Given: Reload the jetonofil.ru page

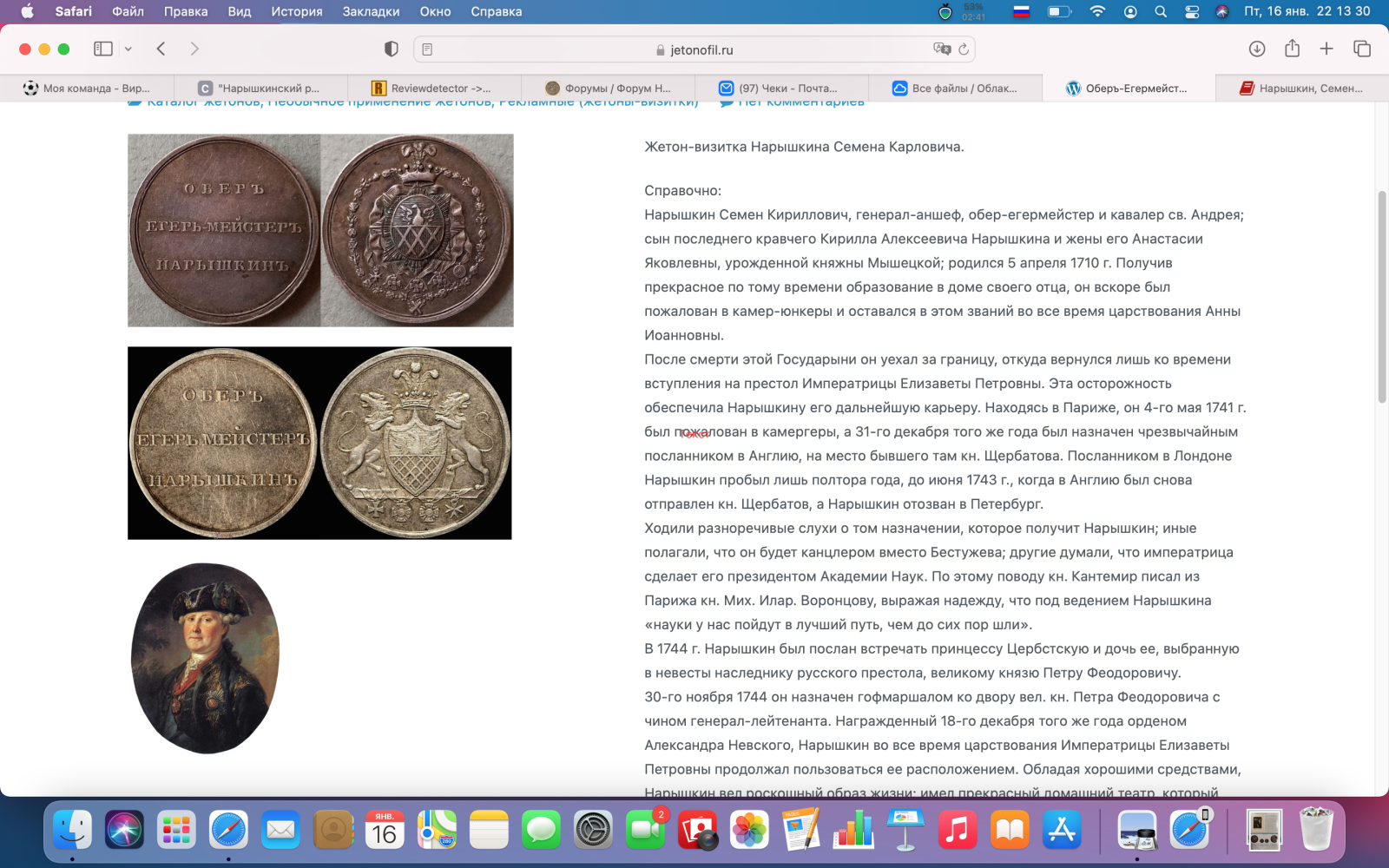Looking at the screenshot, I should 964,49.
